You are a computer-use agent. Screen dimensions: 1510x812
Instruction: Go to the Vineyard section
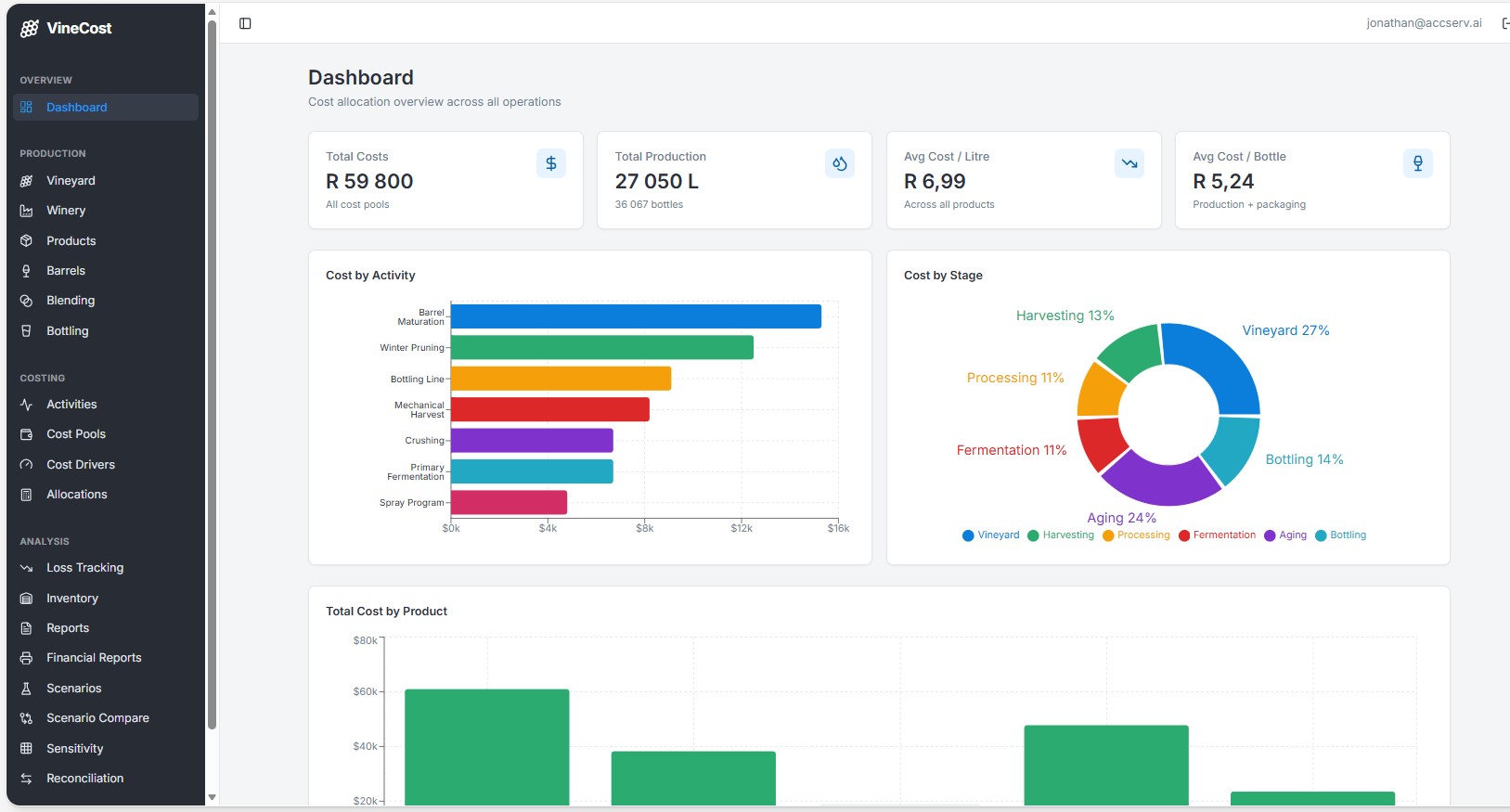(106, 181)
